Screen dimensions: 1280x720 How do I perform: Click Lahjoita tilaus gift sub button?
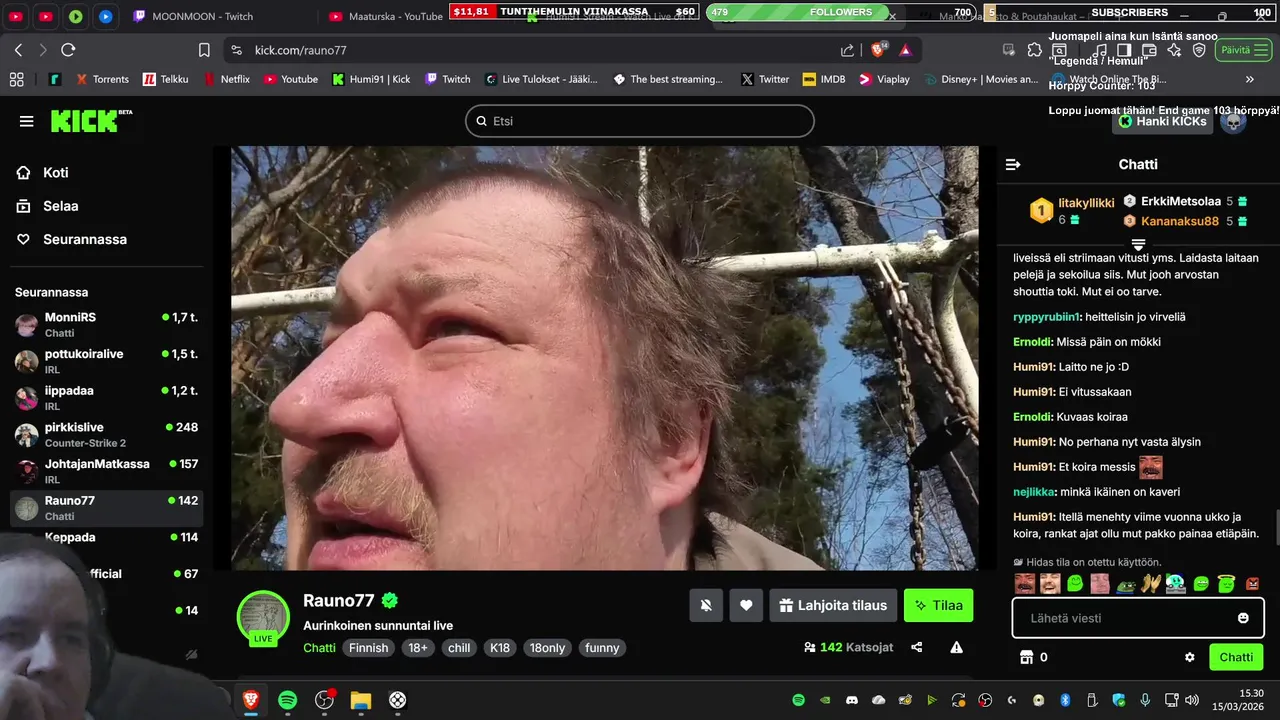[833, 605]
